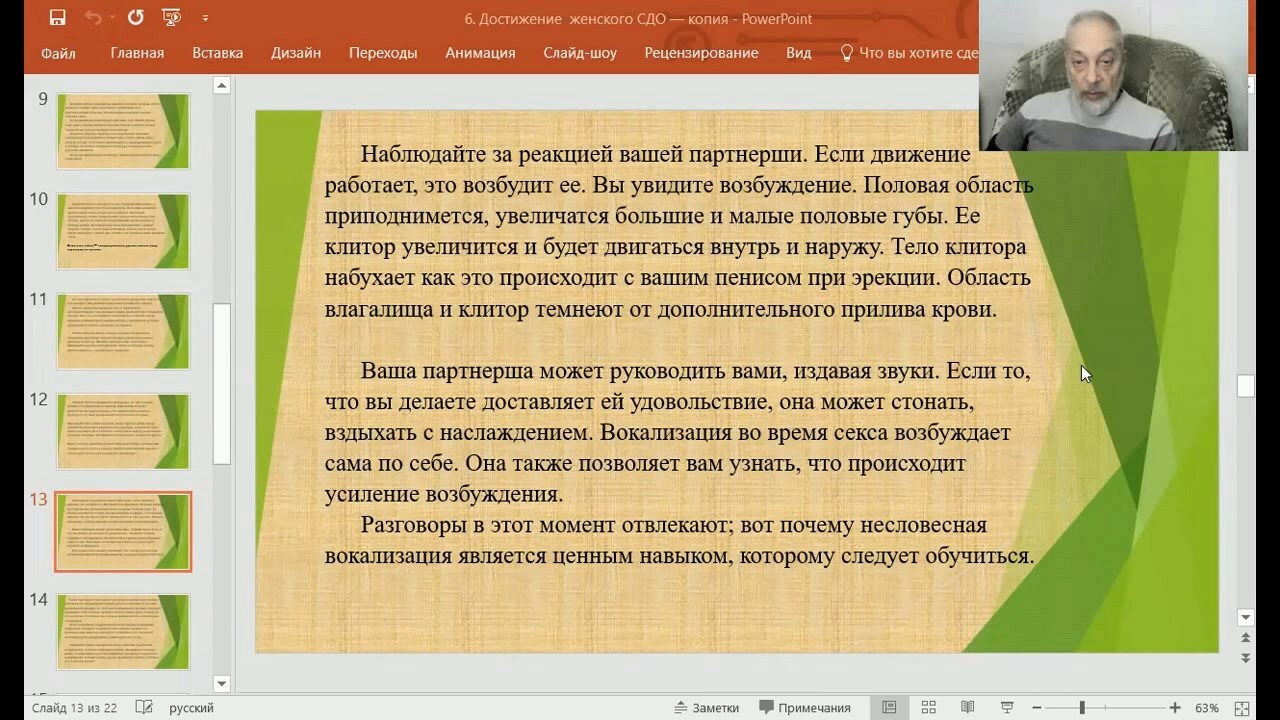
Task: Select slide 12 thumbnail
Action: pos(123,431)
